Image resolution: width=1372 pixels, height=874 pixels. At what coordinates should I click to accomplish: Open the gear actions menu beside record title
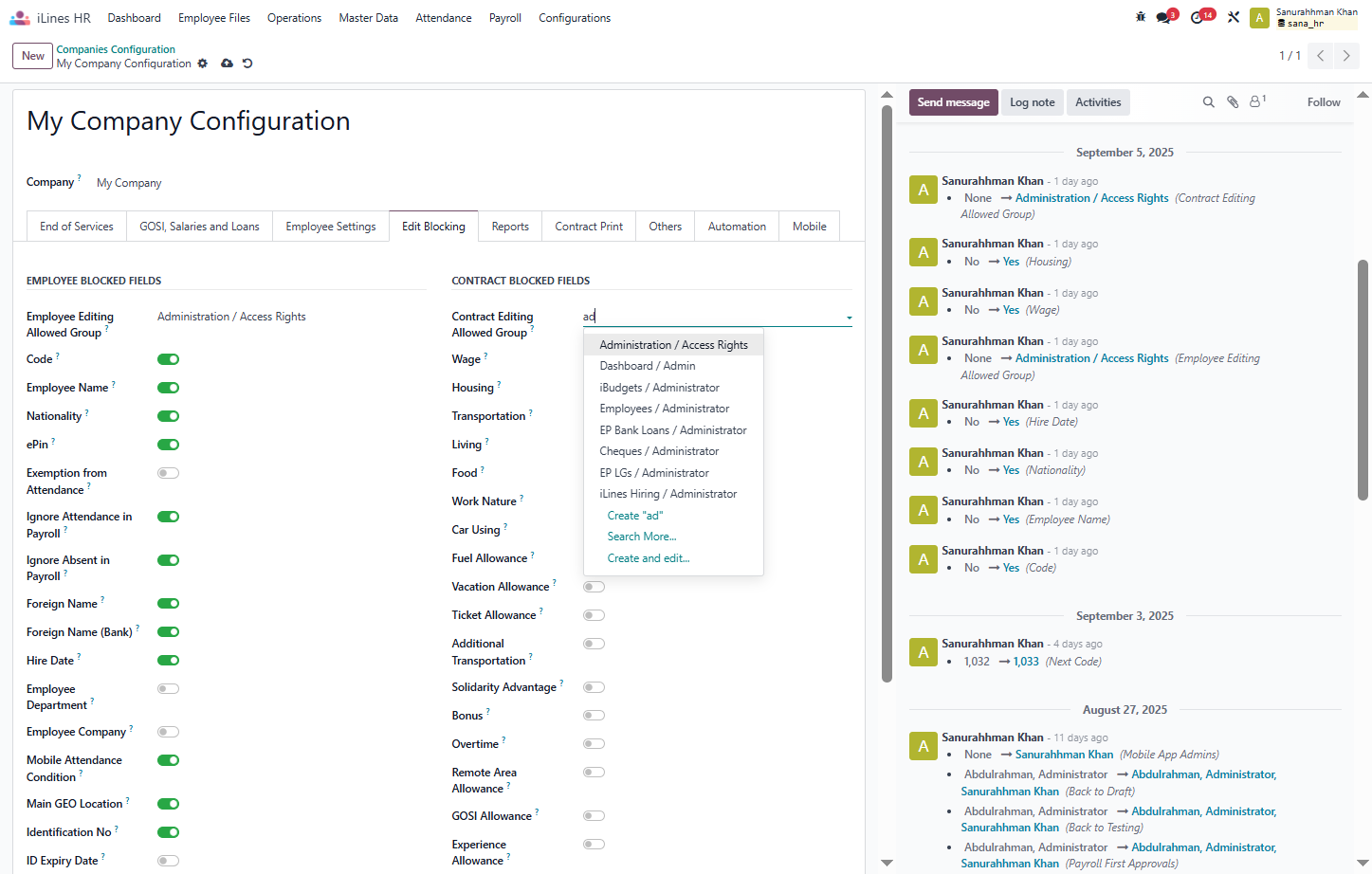pos(202,64)
